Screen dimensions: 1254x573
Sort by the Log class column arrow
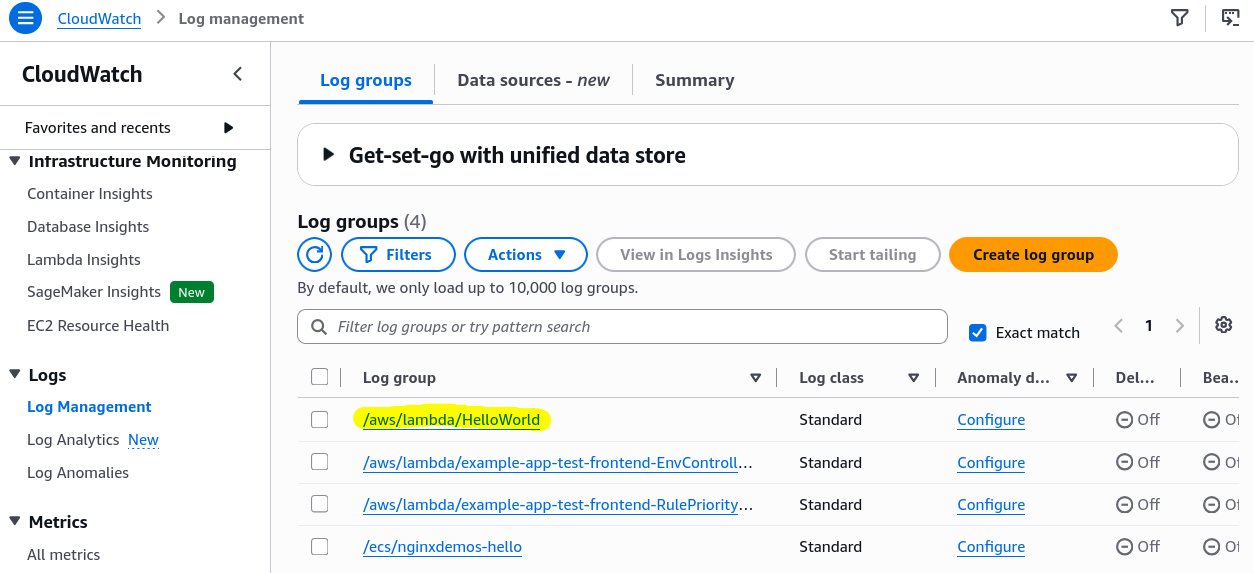[x=913, y=378]
